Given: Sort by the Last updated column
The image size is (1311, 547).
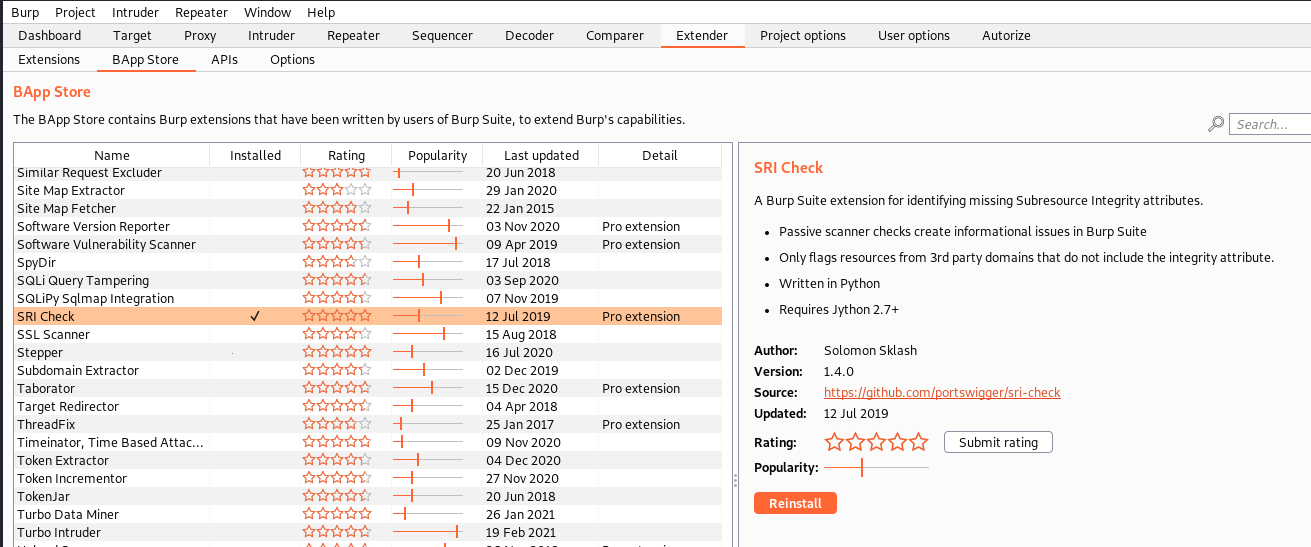Looking at the screenshot, I should point(540,155).
